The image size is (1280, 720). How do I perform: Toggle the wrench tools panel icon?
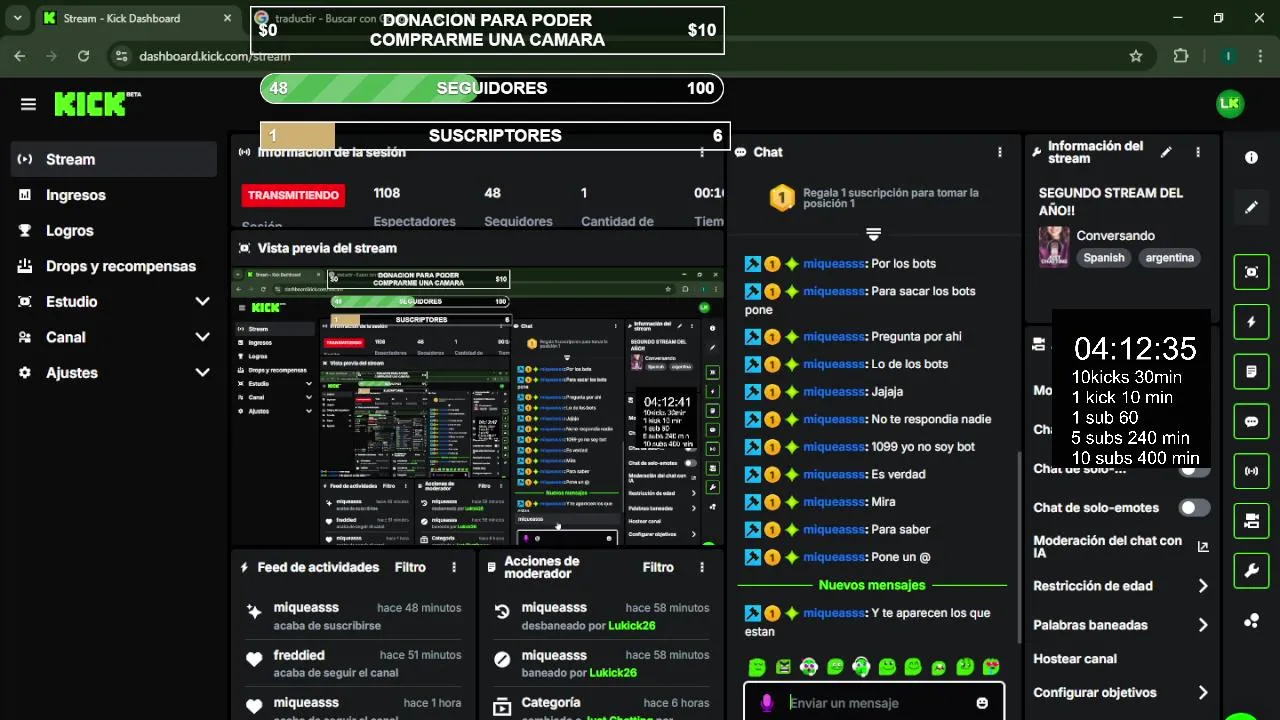pyautogui.click(x=1251, y=571)
